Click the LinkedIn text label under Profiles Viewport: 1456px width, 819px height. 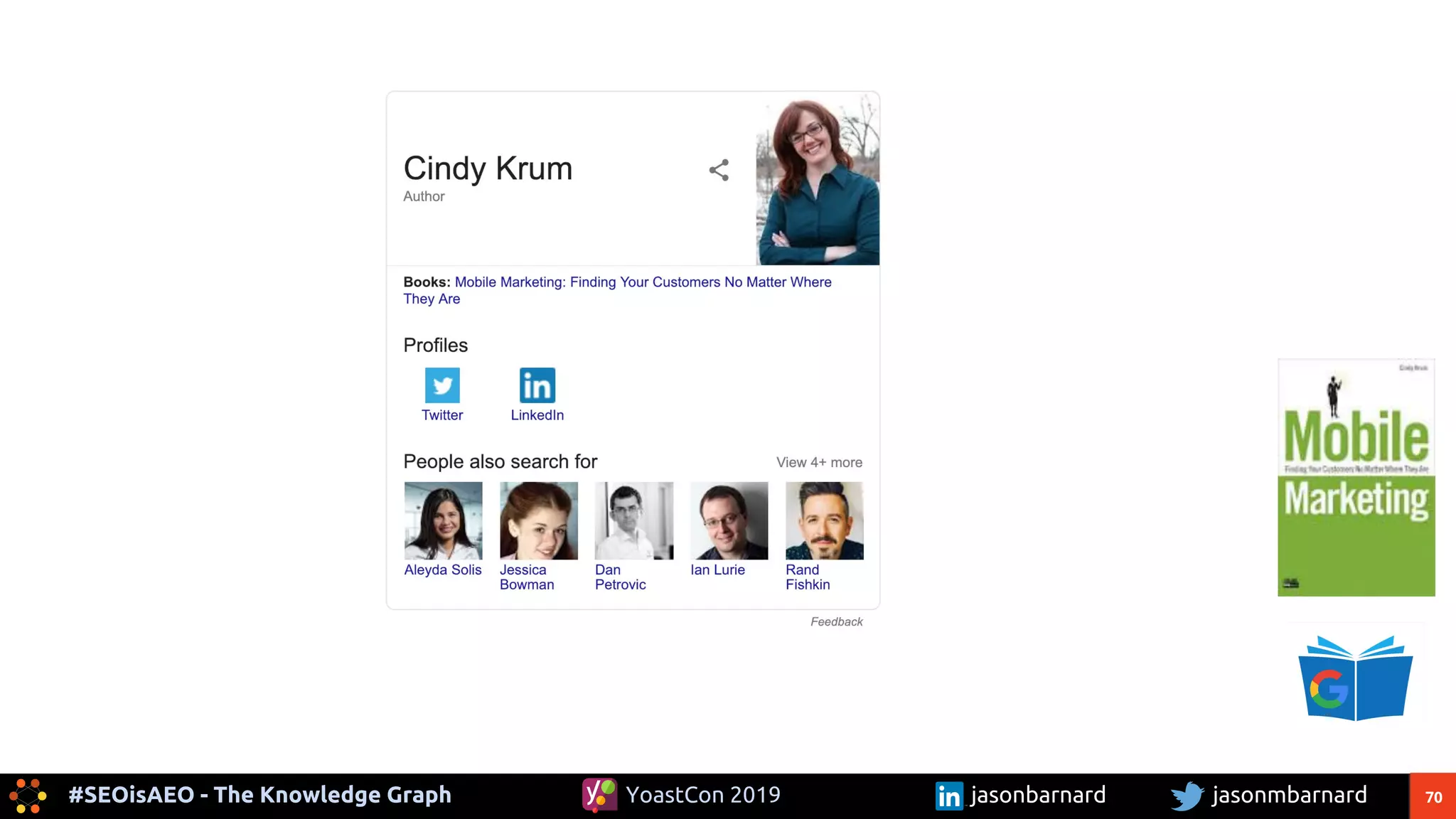tap(537, 415)
